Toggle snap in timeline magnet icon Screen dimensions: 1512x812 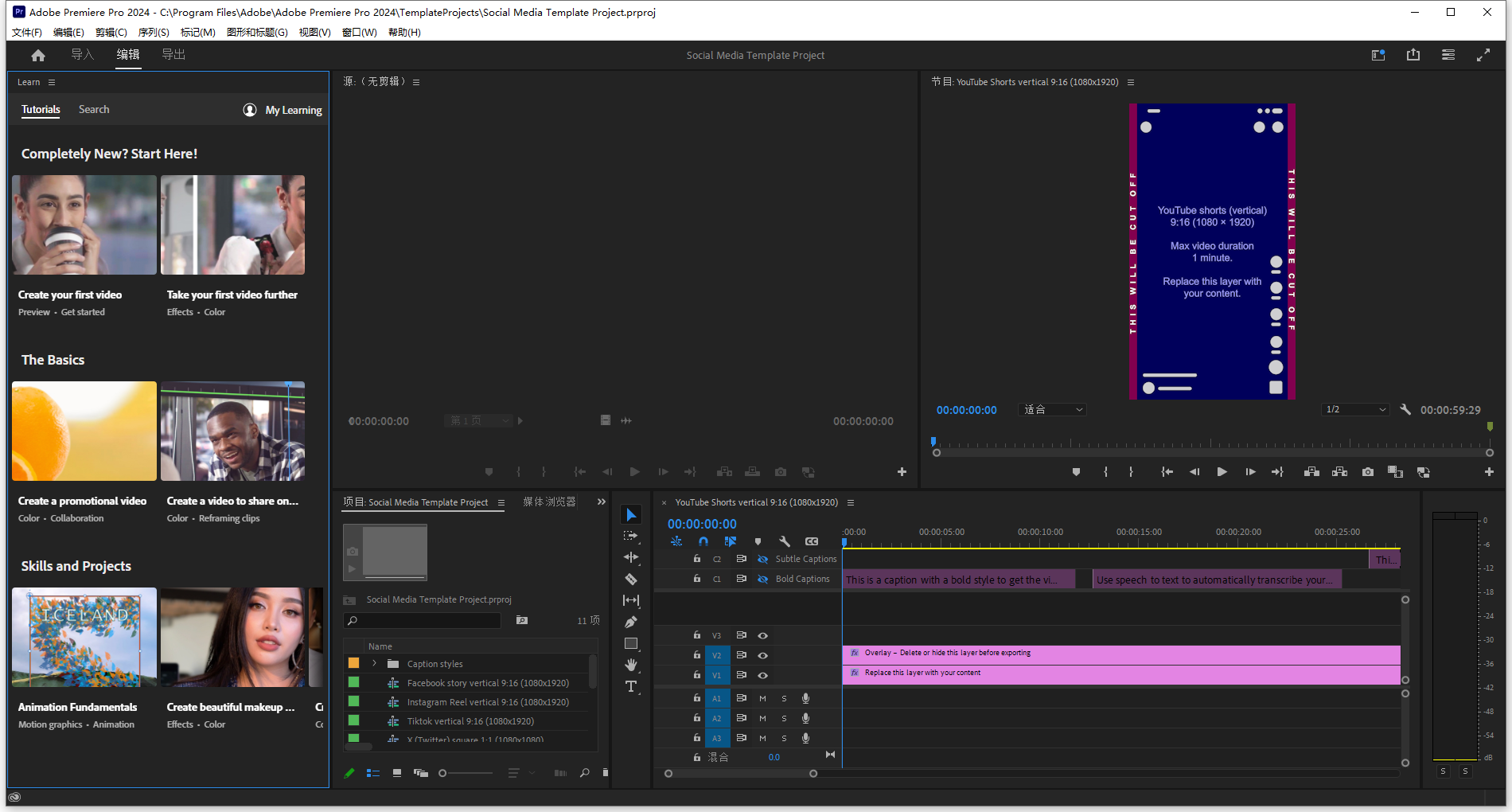(703, 541)
